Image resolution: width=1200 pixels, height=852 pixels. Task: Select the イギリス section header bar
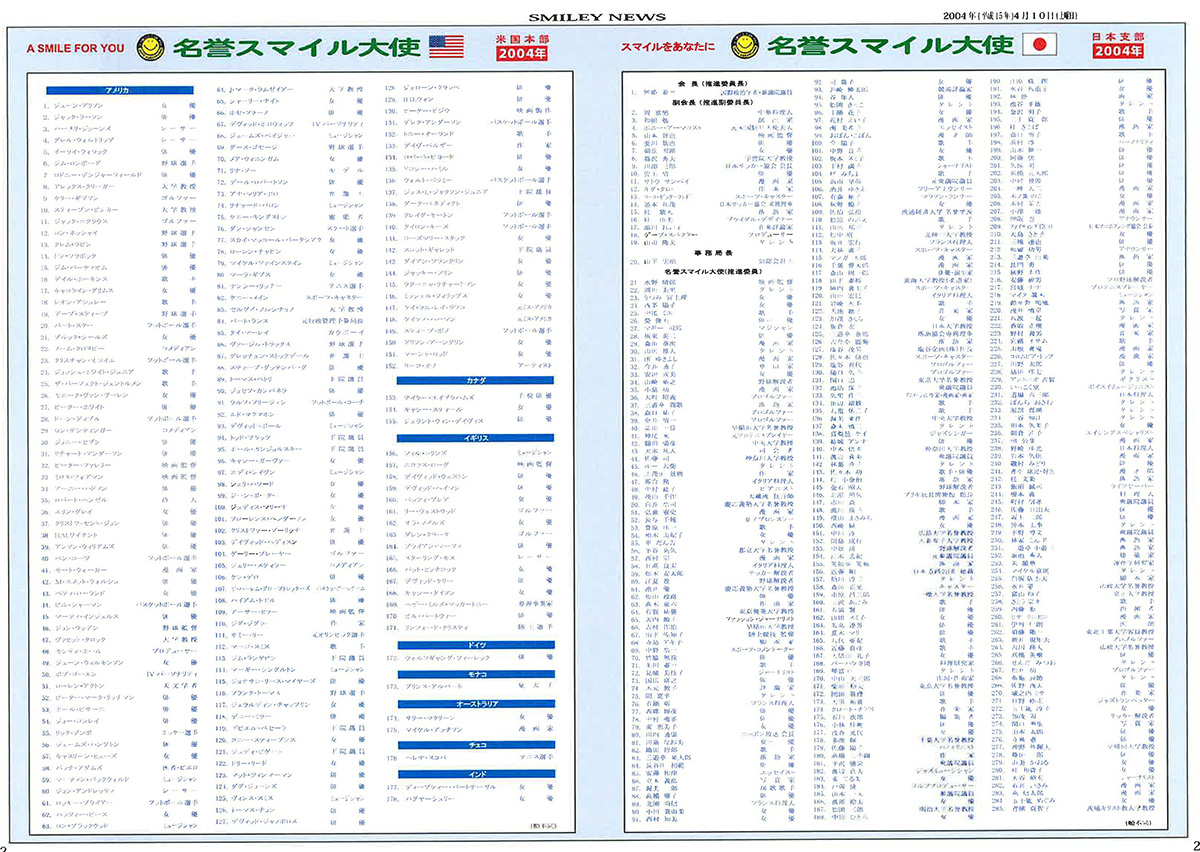(475, 438)
